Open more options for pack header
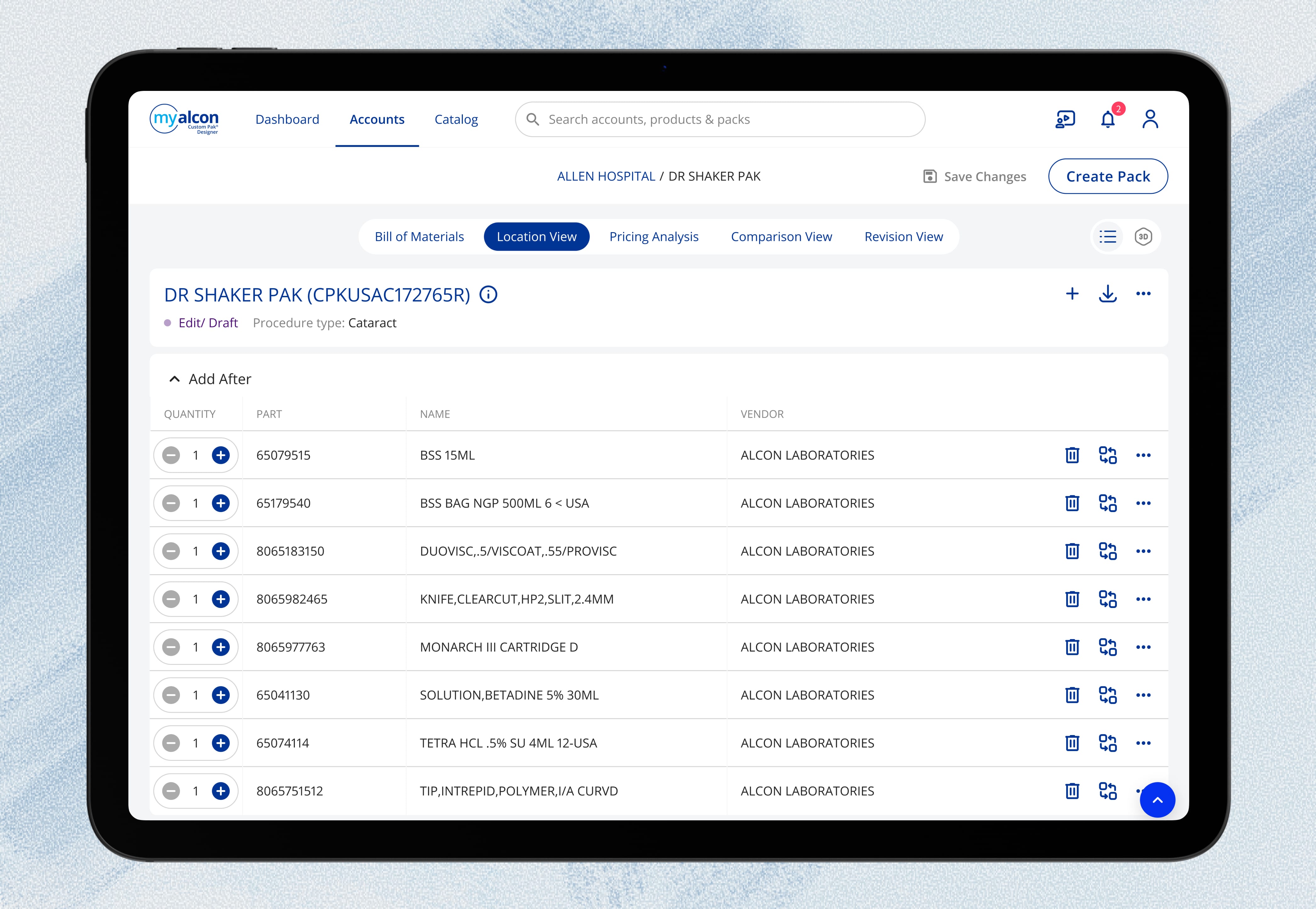The height and width of the screenshot is (909, 1316). click(x=1143, y=293)
